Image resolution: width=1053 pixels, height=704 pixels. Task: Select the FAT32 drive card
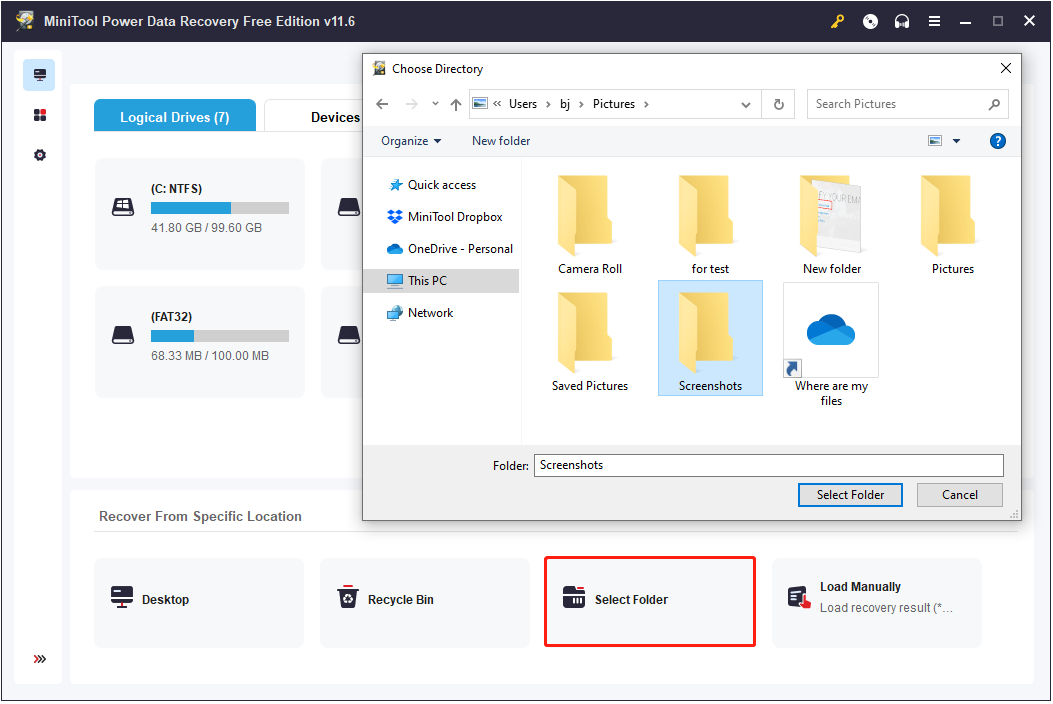coord(199,342)
